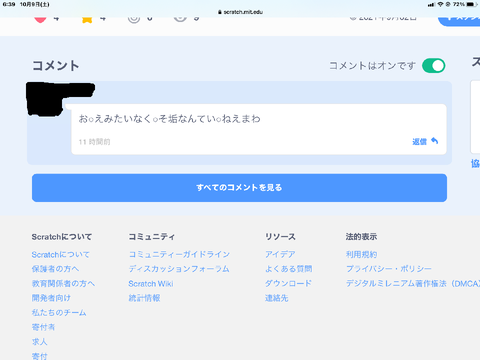This screenshot has height=360, width=480.
Task: Tap the Wi-Fi status icon
Action: tap(440, 4)
